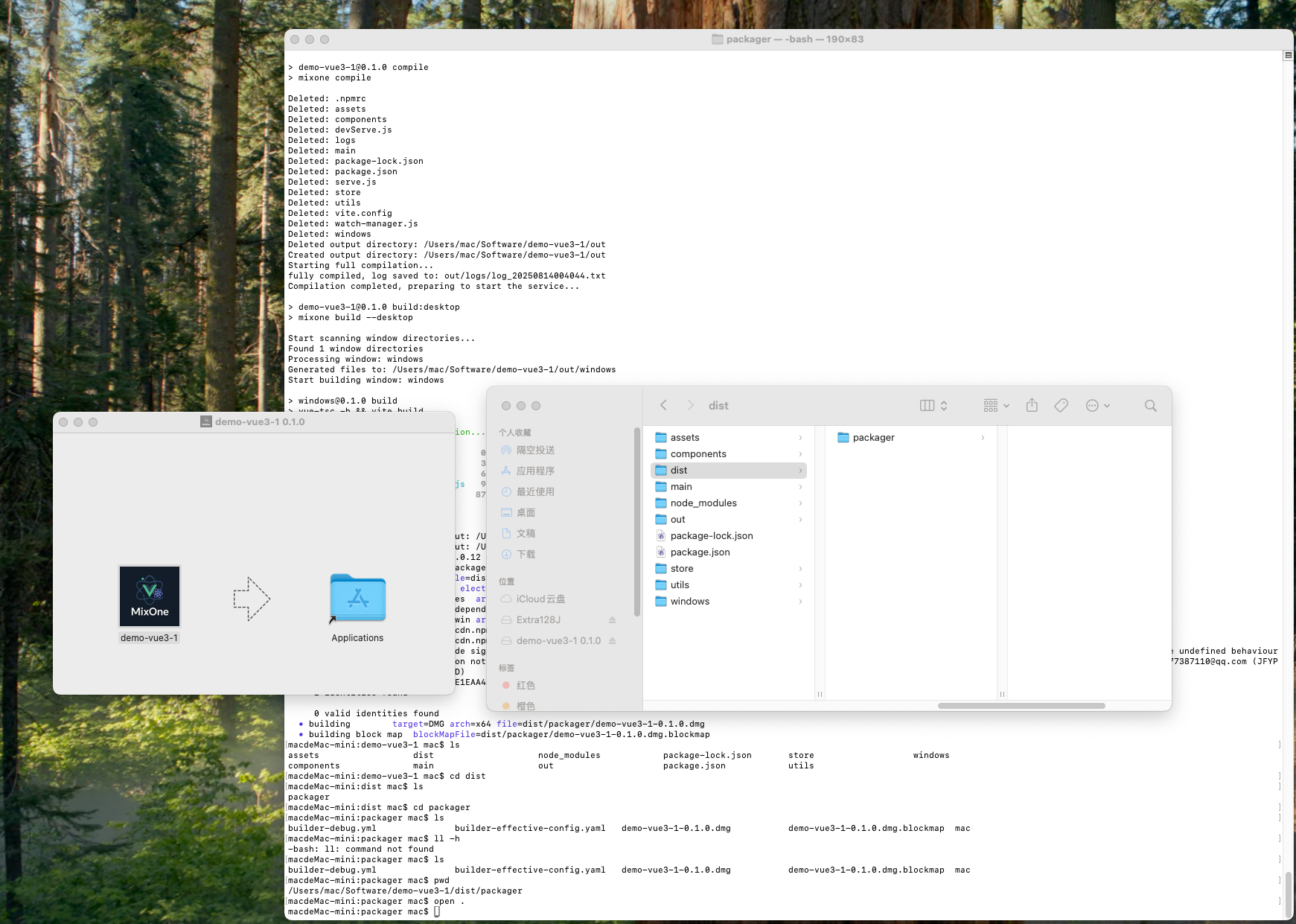
Task: Click the Finder sidebar vertical scrollbar
Action: coord(636,521)
